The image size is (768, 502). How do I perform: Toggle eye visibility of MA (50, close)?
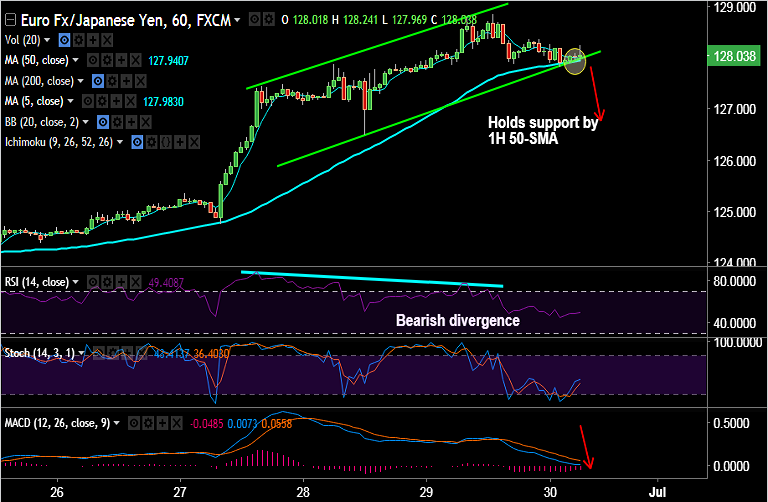(x=93, y=61)
